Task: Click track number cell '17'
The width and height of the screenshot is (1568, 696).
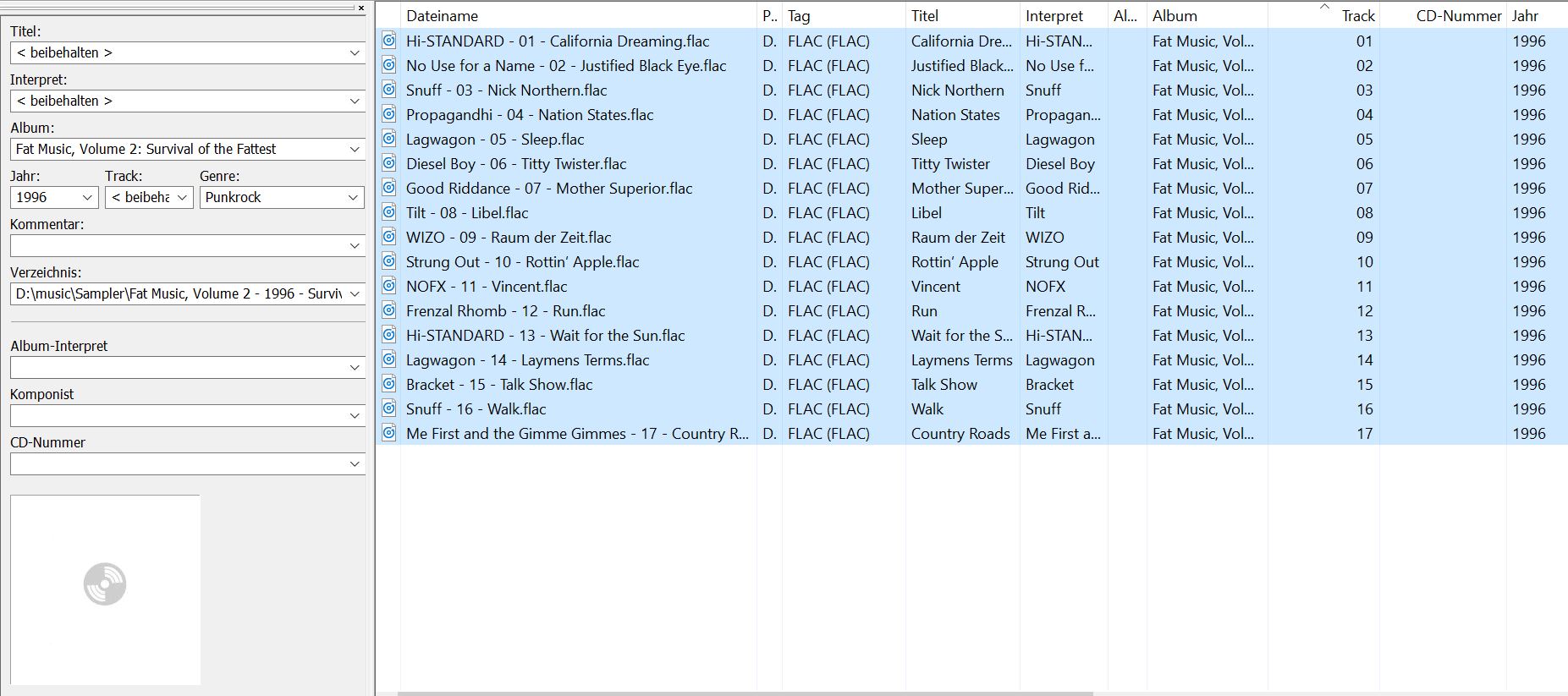Action: pos(1364,433)
